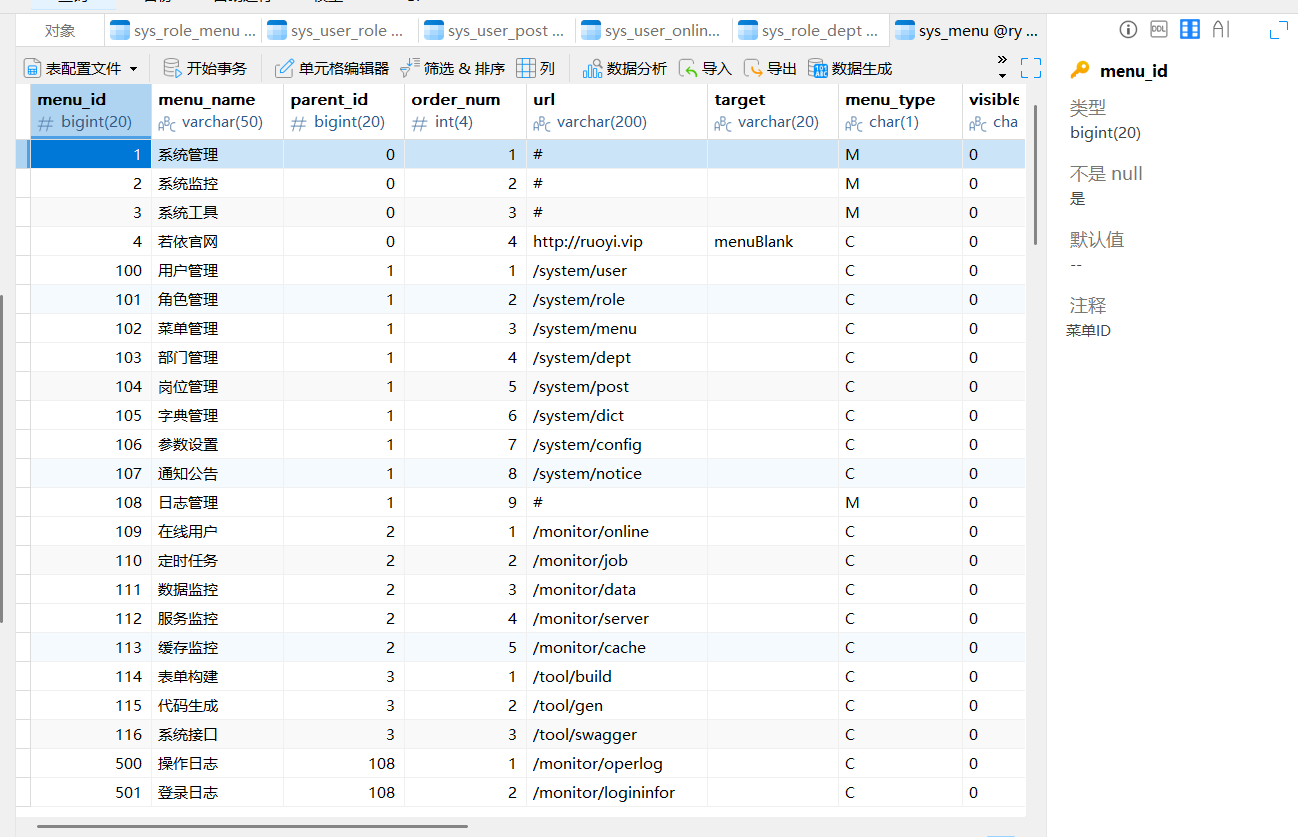This screenshot has width=1298, height=837.
Task: Switch to the 对象 objects tab
Action: point(60,31)
